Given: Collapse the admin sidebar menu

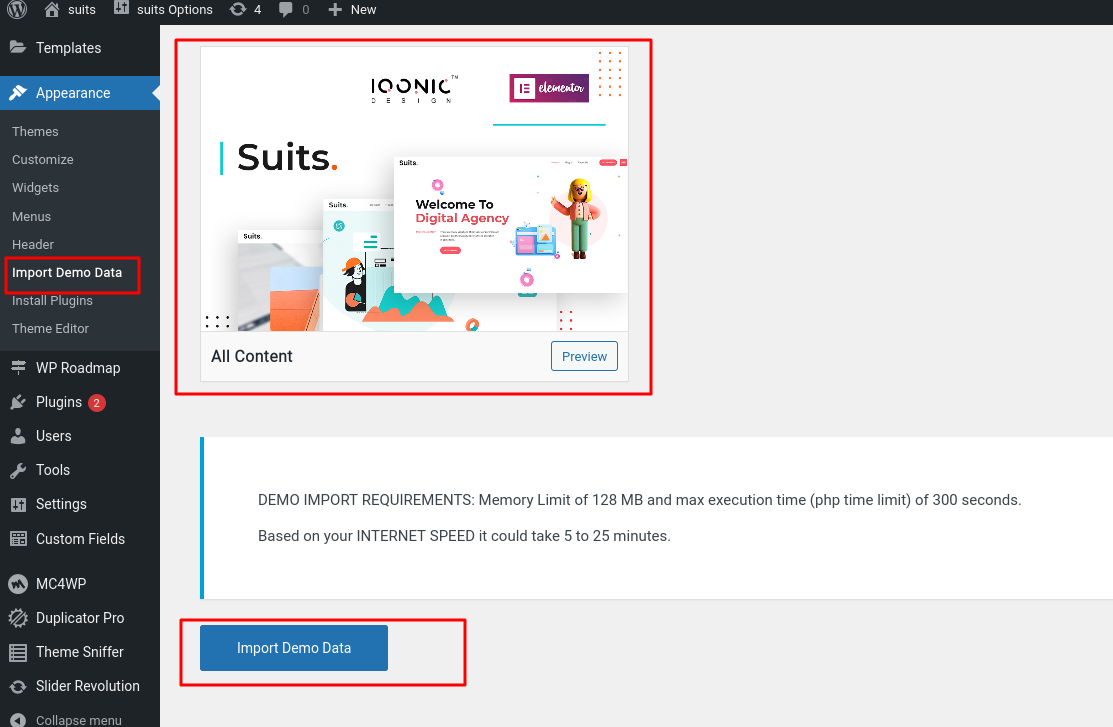Looking at the screenshot, I should click(x=80, y=719).
